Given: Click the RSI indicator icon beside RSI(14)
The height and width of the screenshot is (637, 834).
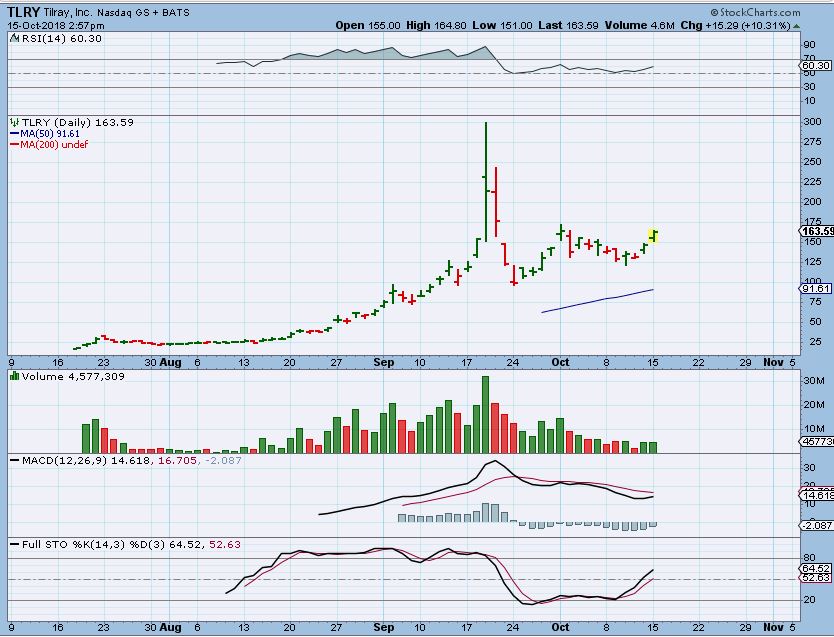Looking at the screenshot, I should tap(15, 38).
